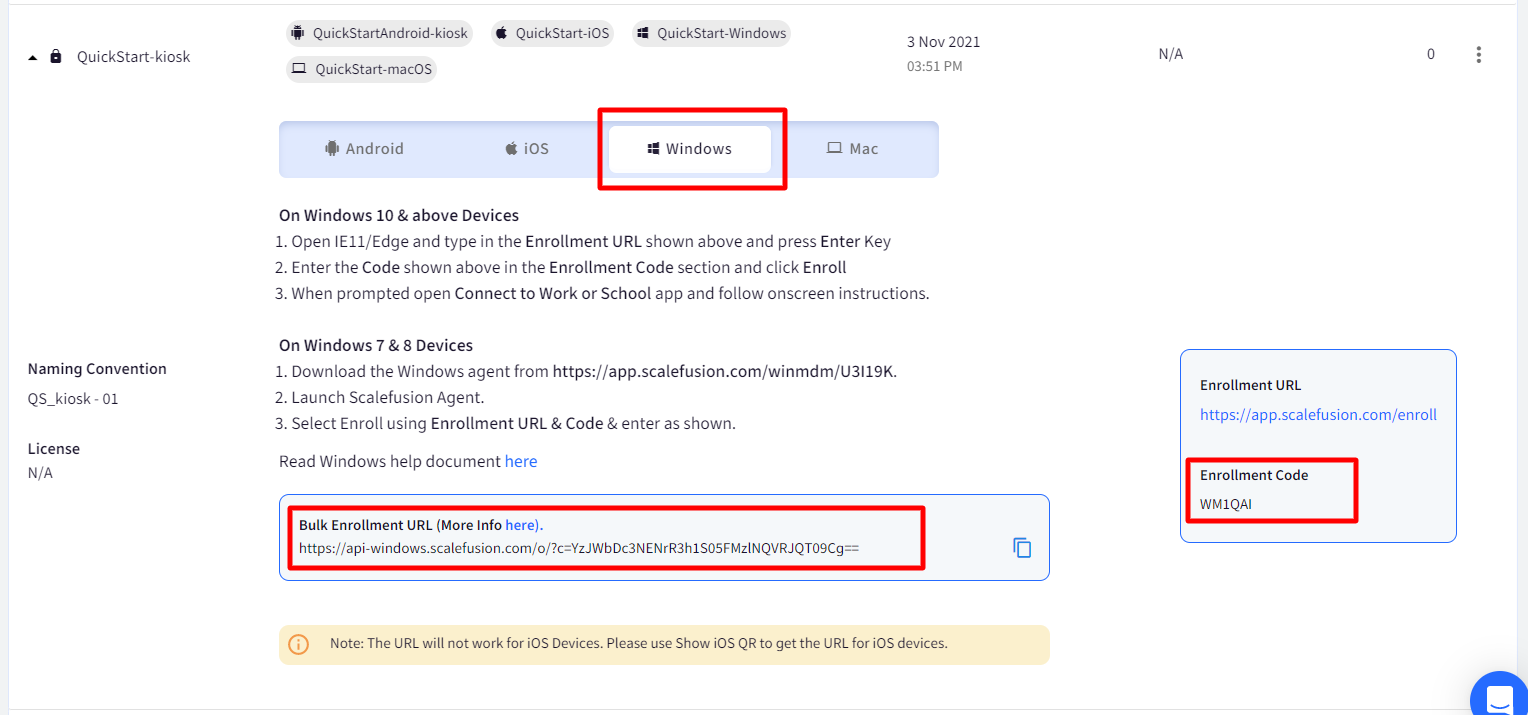Click the License label
Viewport: 1528px width, 715px height.
(x=54, y=449)
